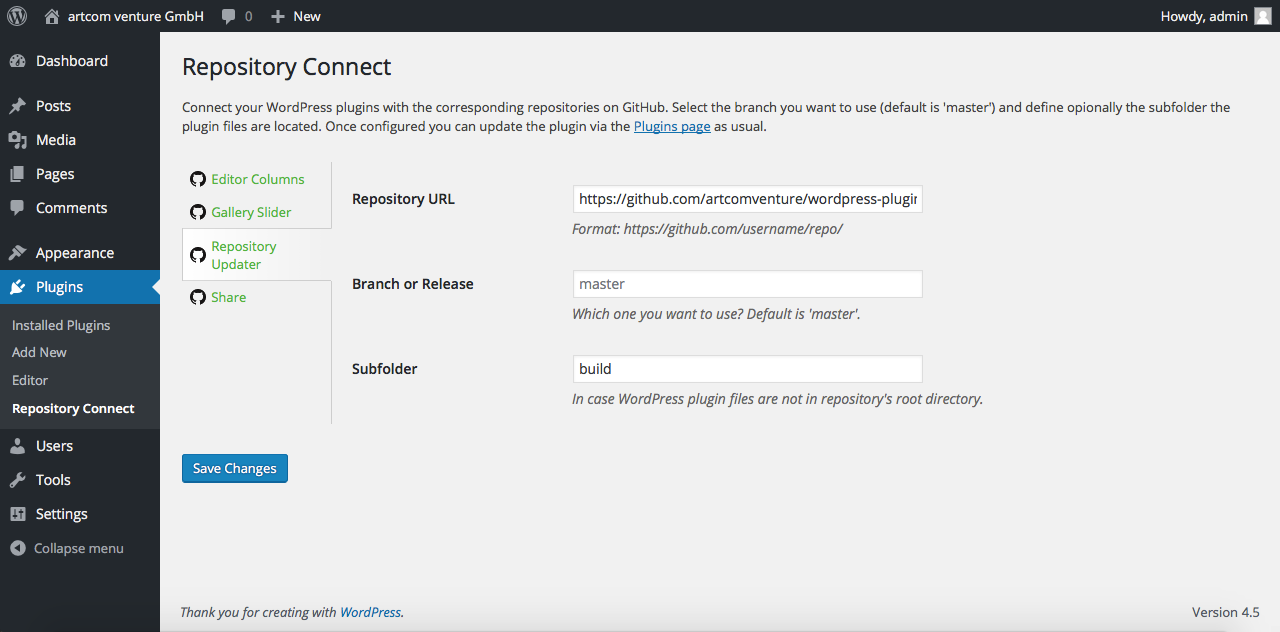Focus the Subfolder input field
This screenshot has width=1280, height=632.
(747, 369)
